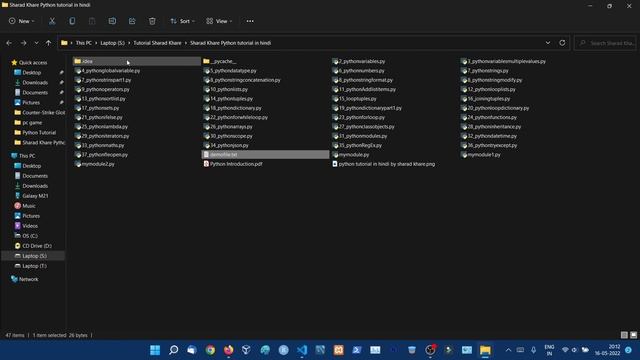Switch to large thumbnails view icon
Viewport: 640px width, 360px height.
tap(633, 335)
